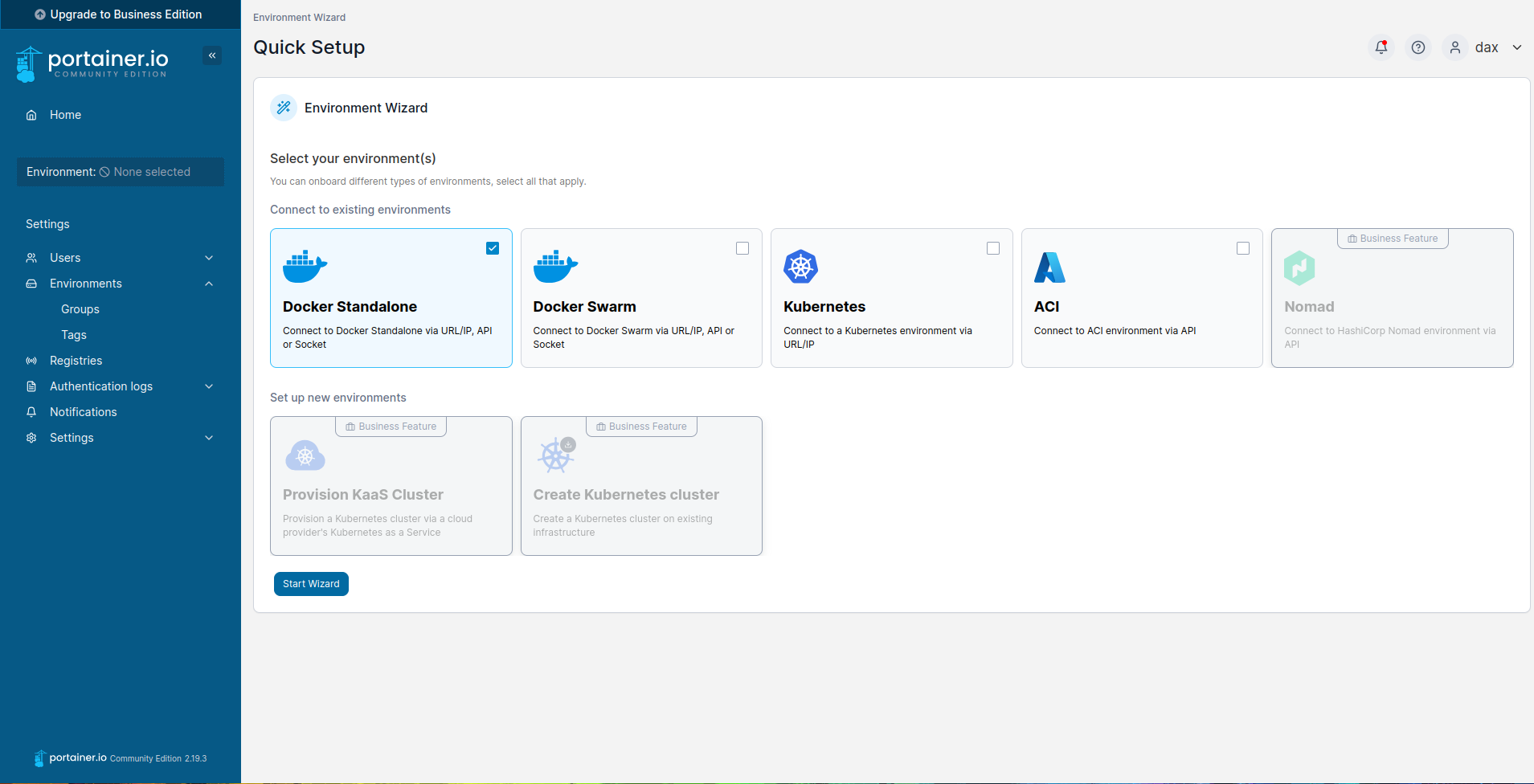Click the portainer.io logo in sidebar
Viewport: 1534px width, 784px height.
pyautogui.click(x=92, y=63)
